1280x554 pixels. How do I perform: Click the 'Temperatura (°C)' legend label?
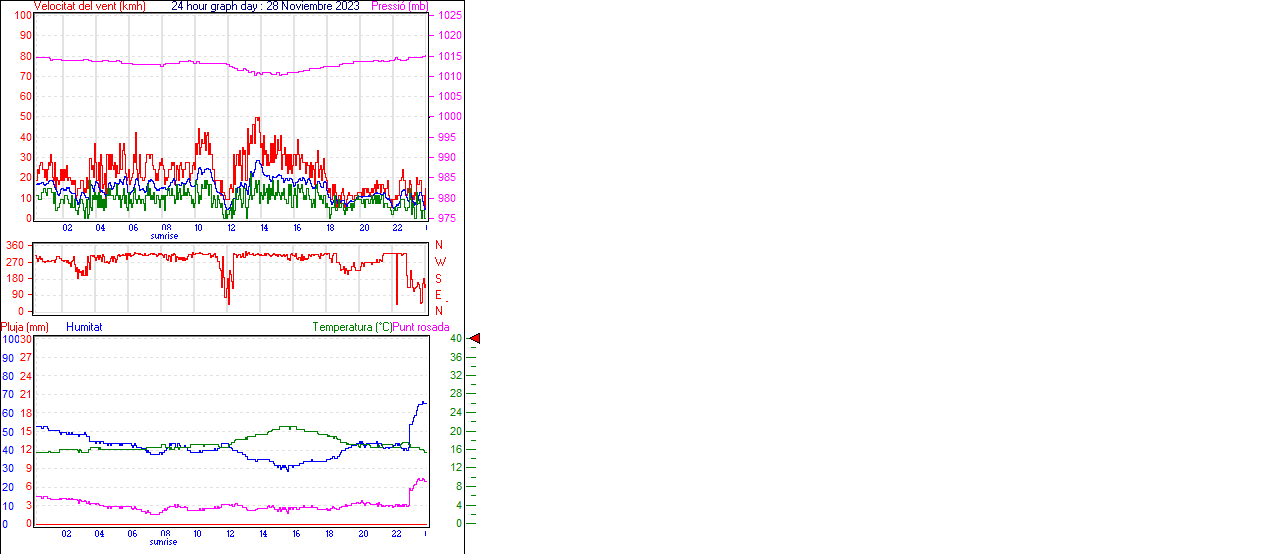[352, 327]
